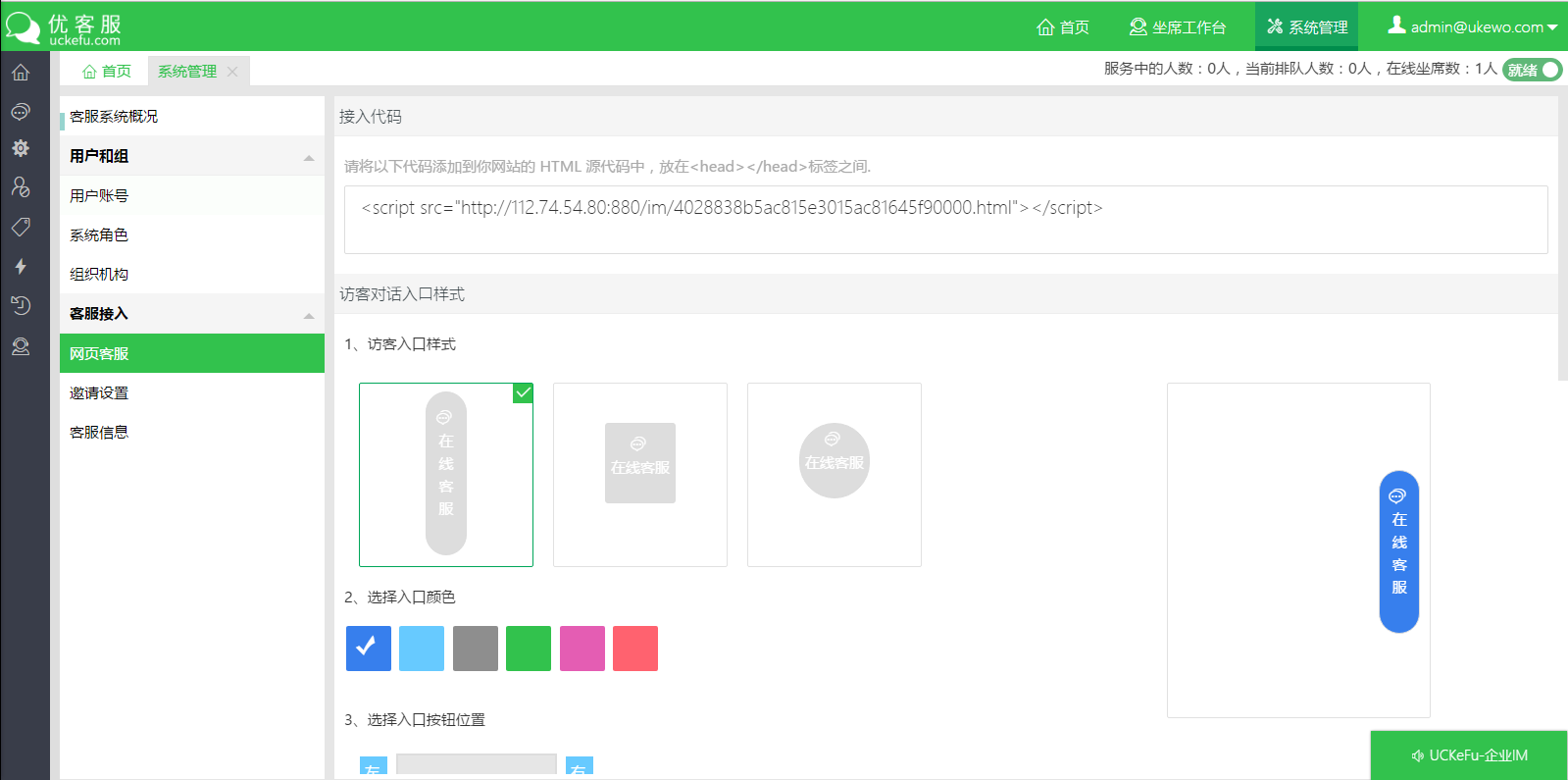Open 坐席工作台 in top navigation
Image resolution: width=1568 pixels, height=780 pixels.
(1178, 27)
